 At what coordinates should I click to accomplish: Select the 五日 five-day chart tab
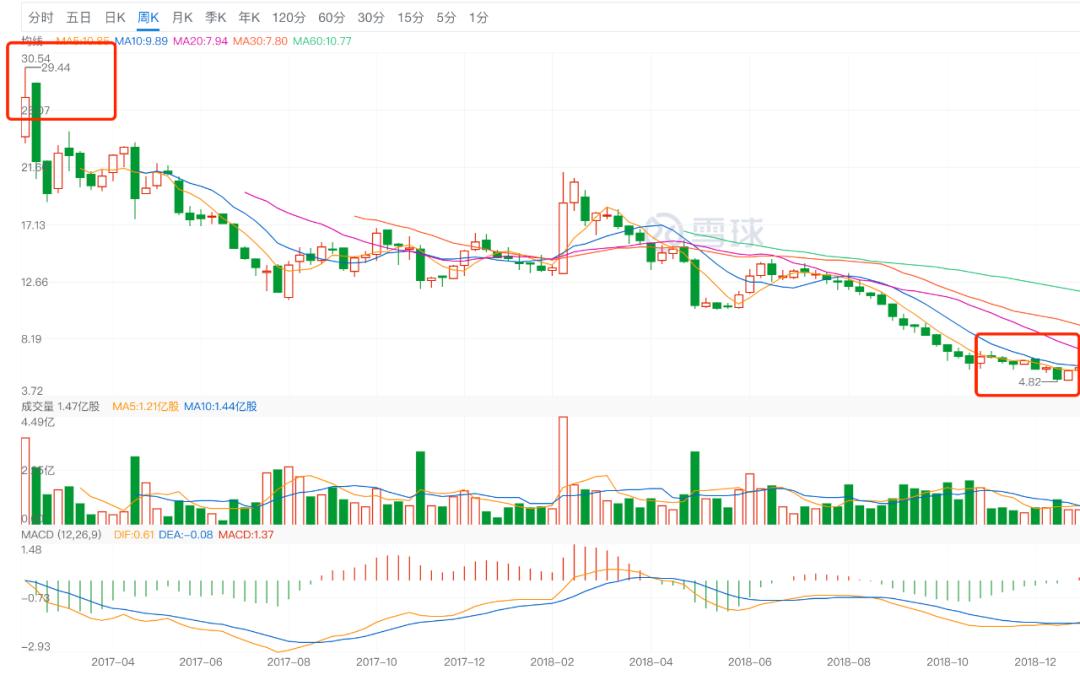(x=79, y=18)
